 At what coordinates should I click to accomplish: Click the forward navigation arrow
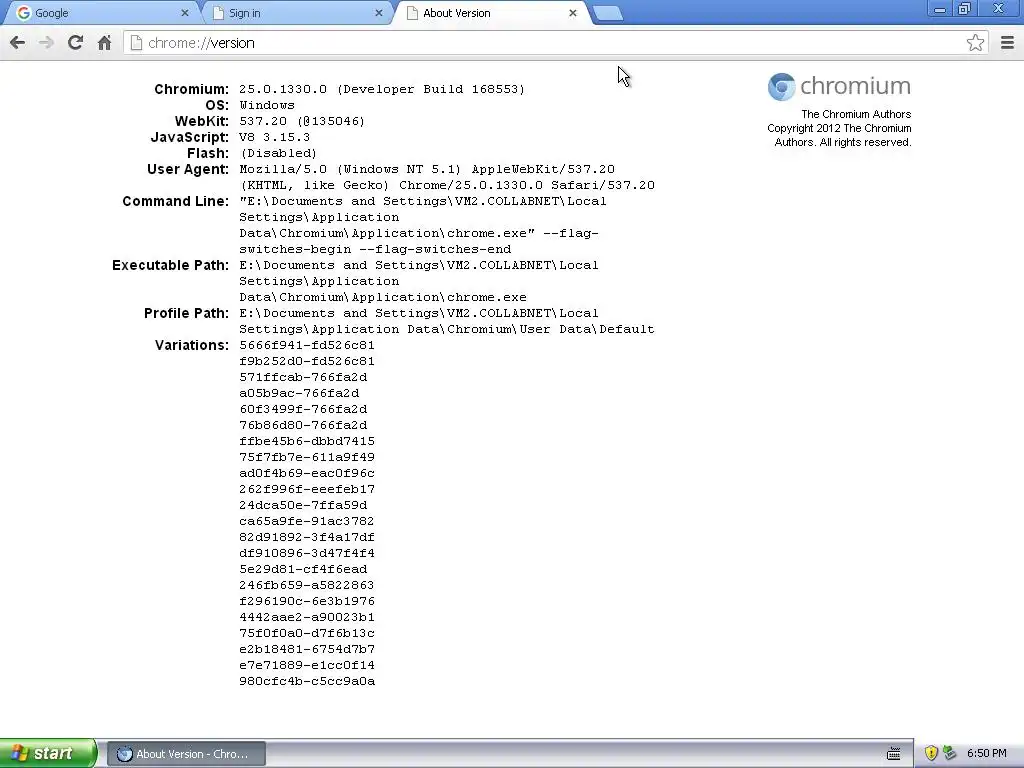[x=46, y=43]
